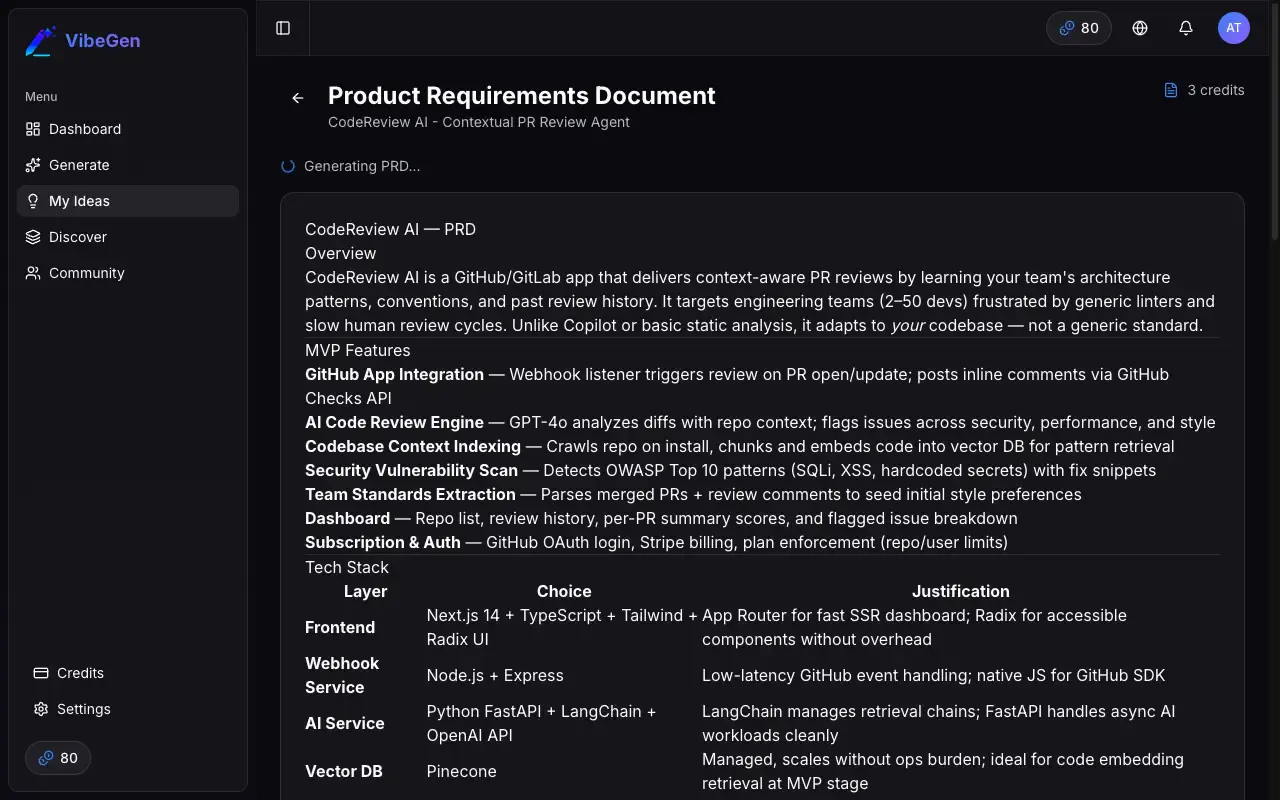
Task: Open notifications bell icon
Action: [x=1186, y=28]
